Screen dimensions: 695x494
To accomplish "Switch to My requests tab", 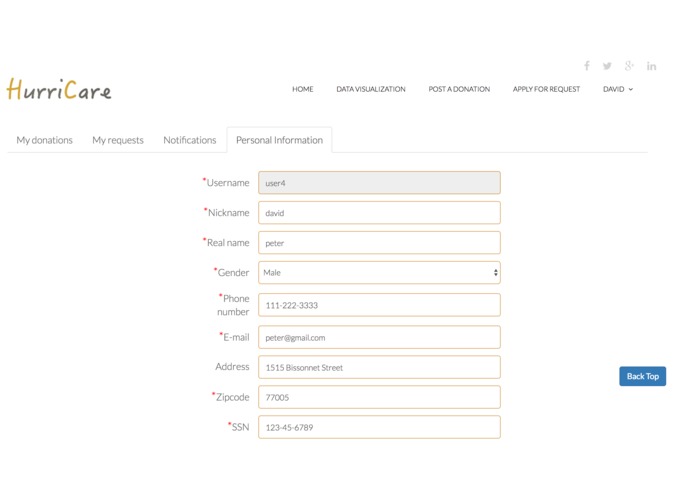I will coord(118,140).
